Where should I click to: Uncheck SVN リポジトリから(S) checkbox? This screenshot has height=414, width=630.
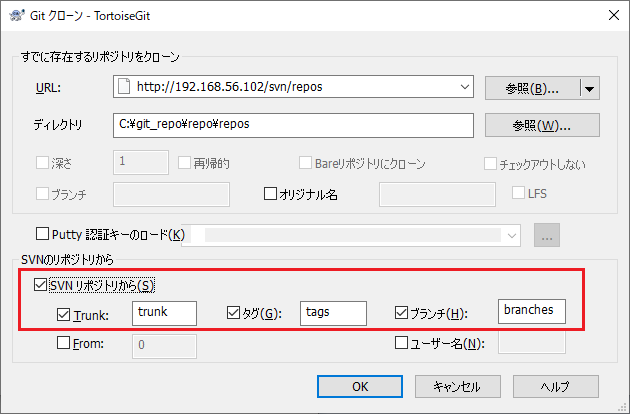[40, 285]
